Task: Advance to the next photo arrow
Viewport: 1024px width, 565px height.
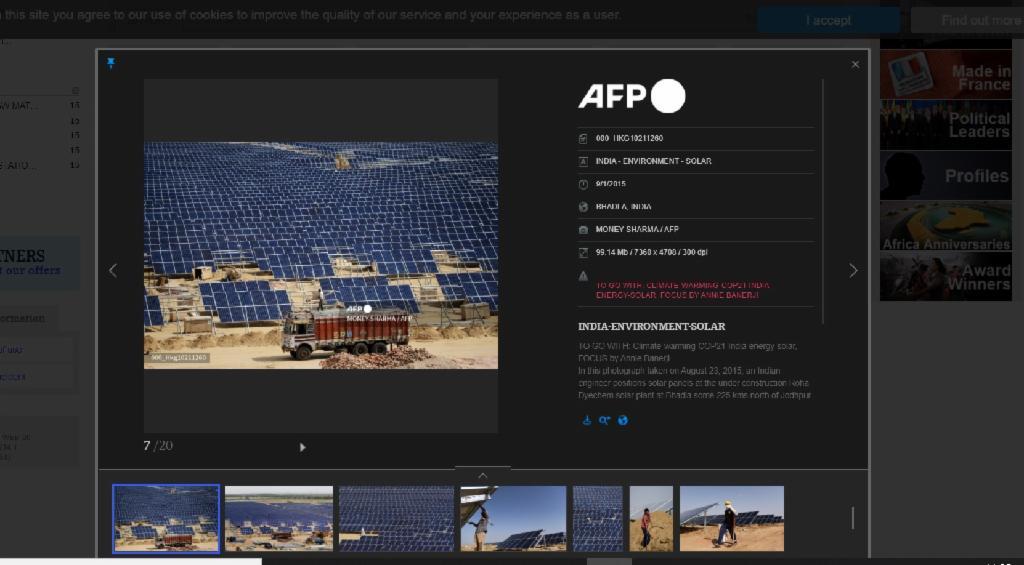Action: pos(853,270)
